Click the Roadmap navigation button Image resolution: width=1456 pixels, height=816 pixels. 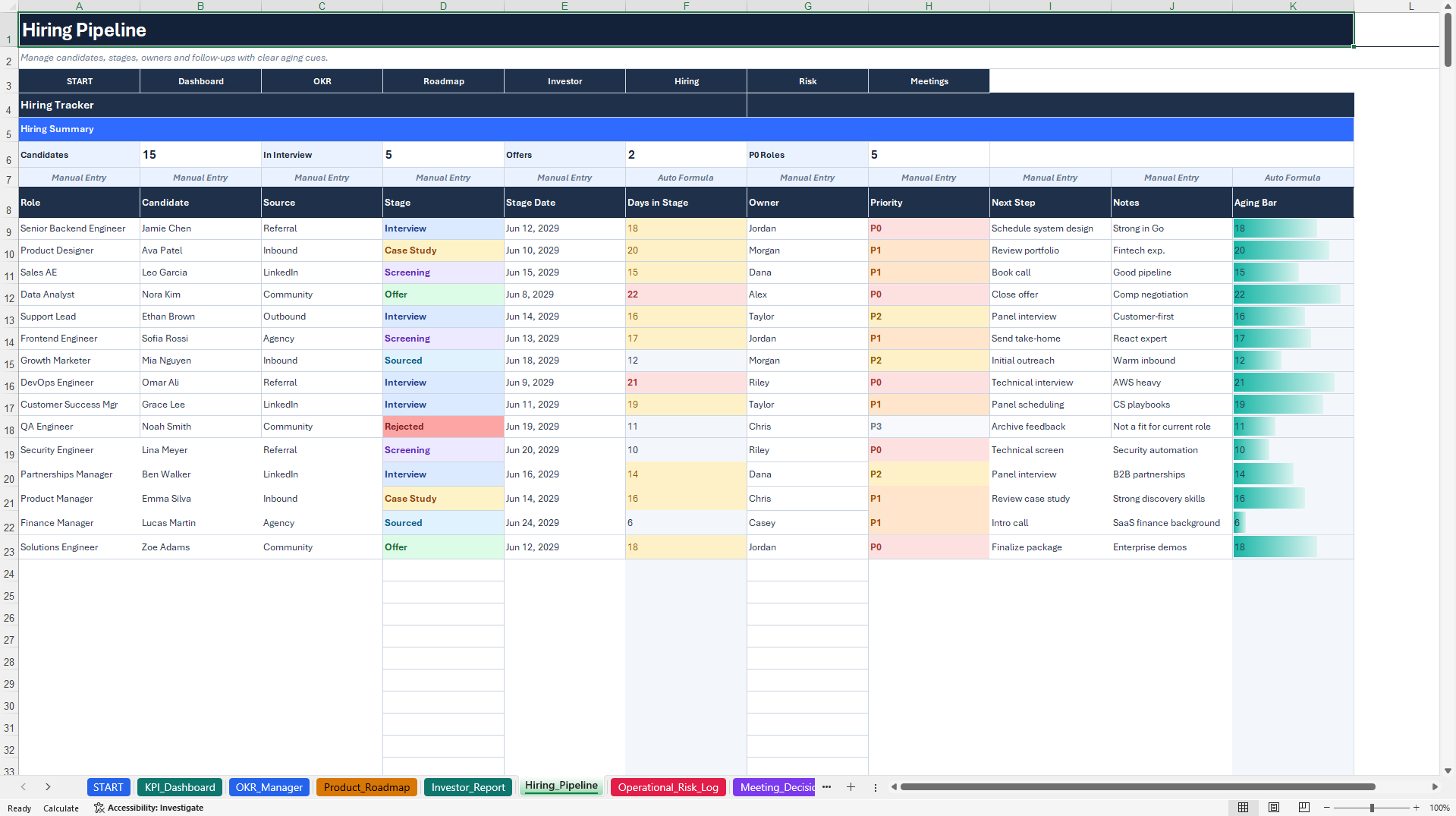click(444, 81)
